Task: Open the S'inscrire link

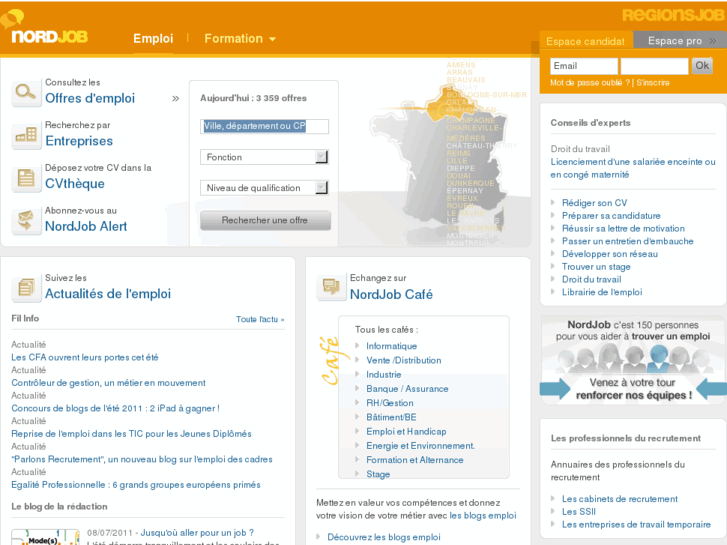Action: pyautogui.click(x=653, y=83)
